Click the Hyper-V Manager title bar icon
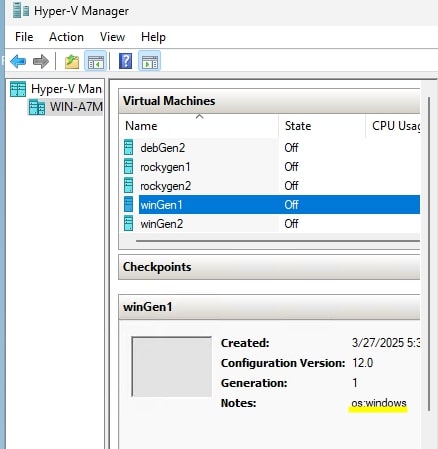 click(21, 11)
